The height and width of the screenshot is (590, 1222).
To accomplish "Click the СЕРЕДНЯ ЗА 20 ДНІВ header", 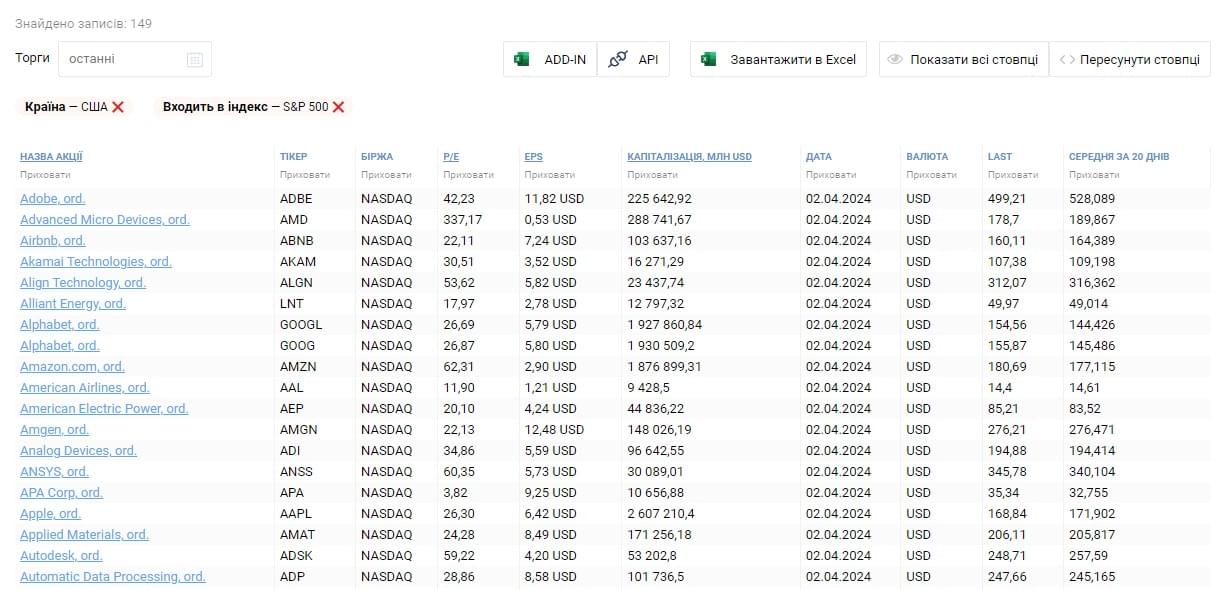I will click(x=1119, y=156).
